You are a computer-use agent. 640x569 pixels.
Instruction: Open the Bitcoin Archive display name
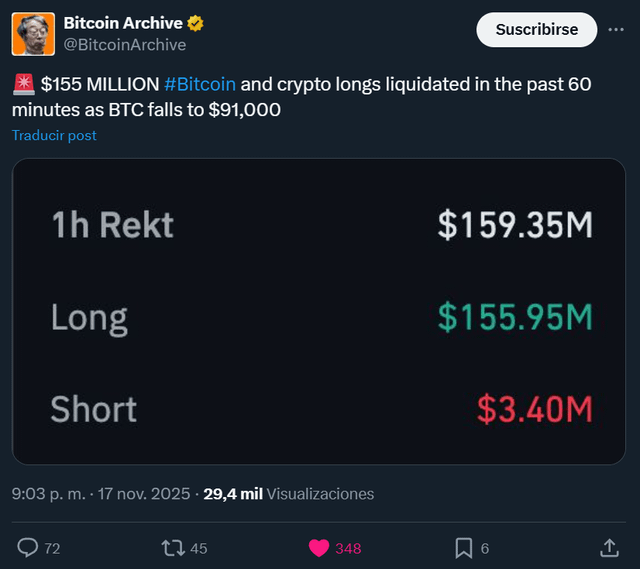point(123,23)
